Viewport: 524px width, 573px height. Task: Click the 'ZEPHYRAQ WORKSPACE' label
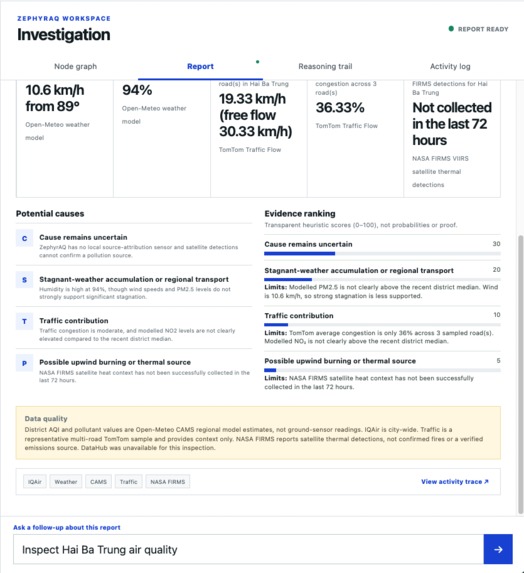coord(64,18)
